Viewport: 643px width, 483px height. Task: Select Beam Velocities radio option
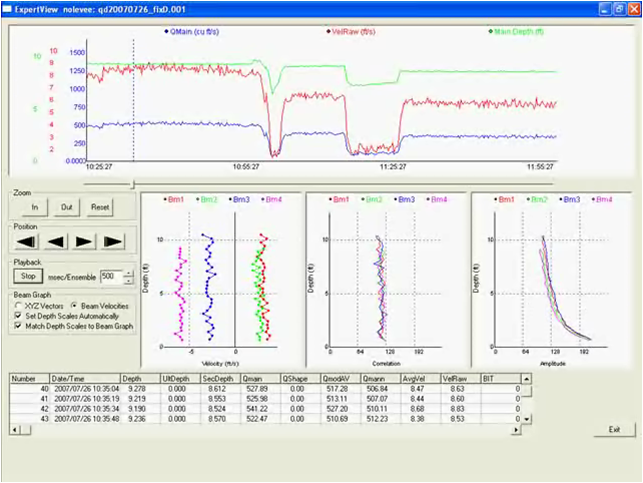click(74, 304)
